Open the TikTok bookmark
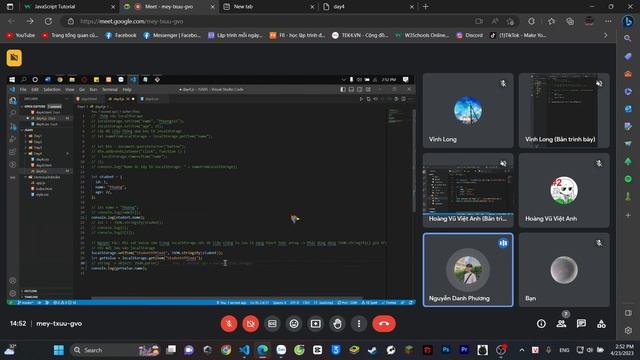 tap(518, 36)
